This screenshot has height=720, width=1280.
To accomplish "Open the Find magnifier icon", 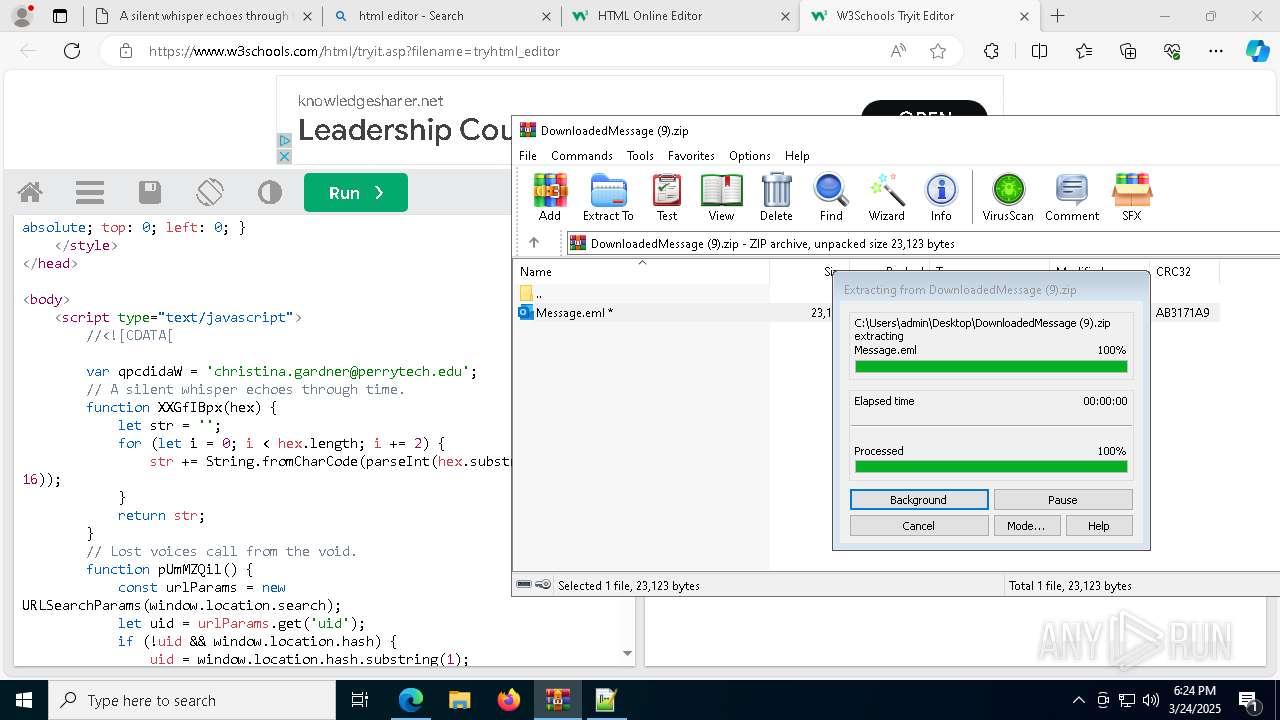I will point(831,197).
